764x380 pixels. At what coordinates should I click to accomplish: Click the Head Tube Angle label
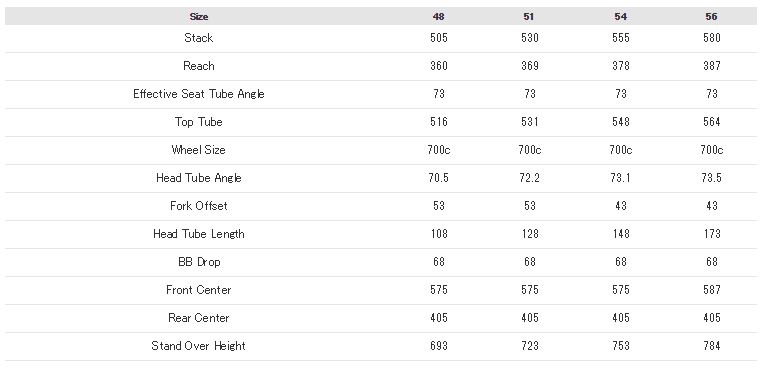pos(199,178)
